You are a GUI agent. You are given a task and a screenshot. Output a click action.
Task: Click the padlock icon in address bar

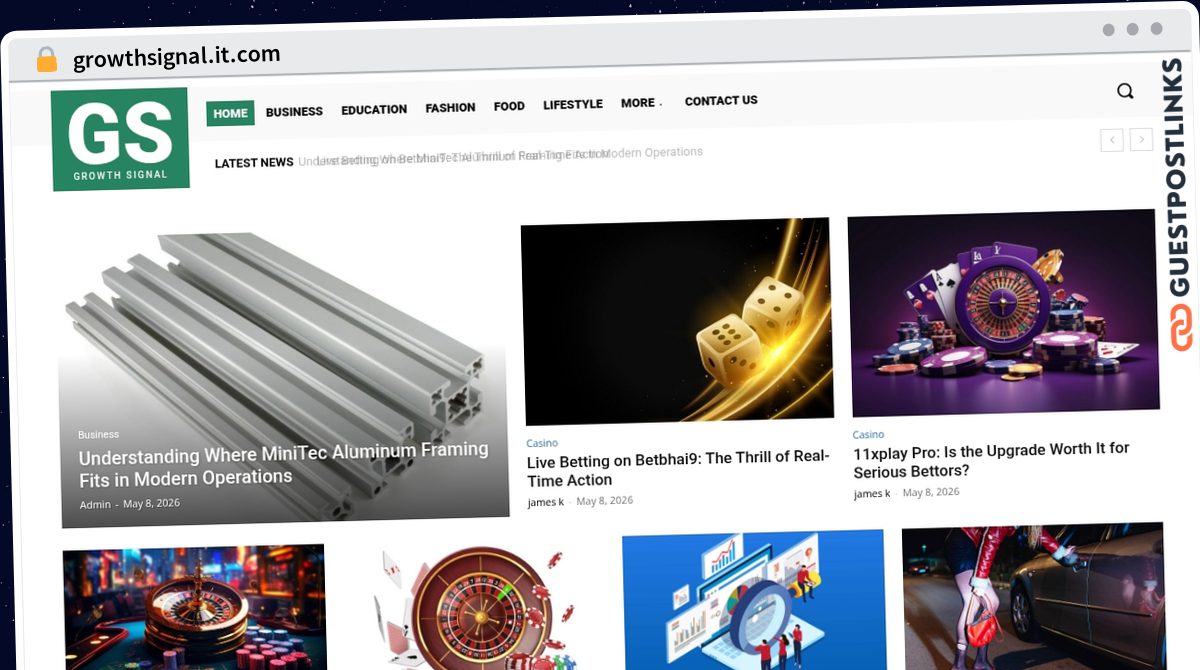click(46, 59)
